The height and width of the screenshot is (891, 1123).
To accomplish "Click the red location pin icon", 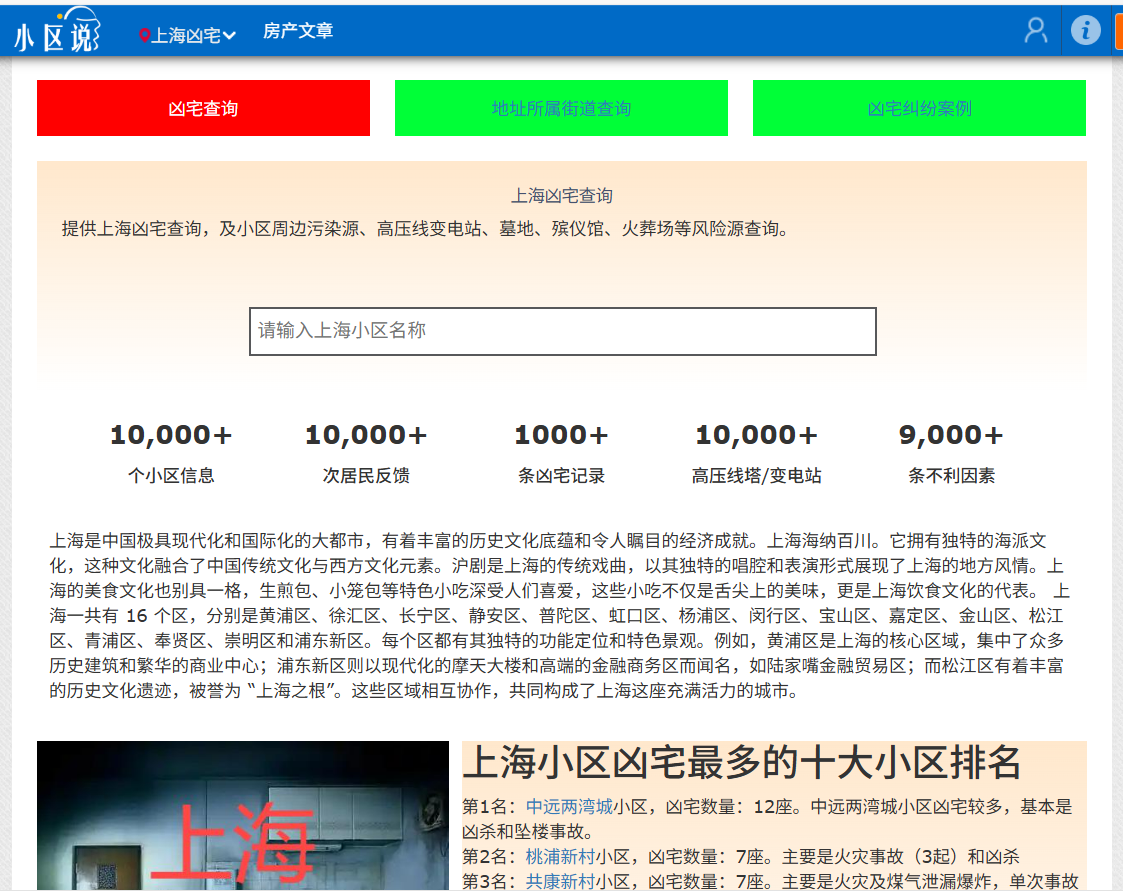I will tap(144, 36).
